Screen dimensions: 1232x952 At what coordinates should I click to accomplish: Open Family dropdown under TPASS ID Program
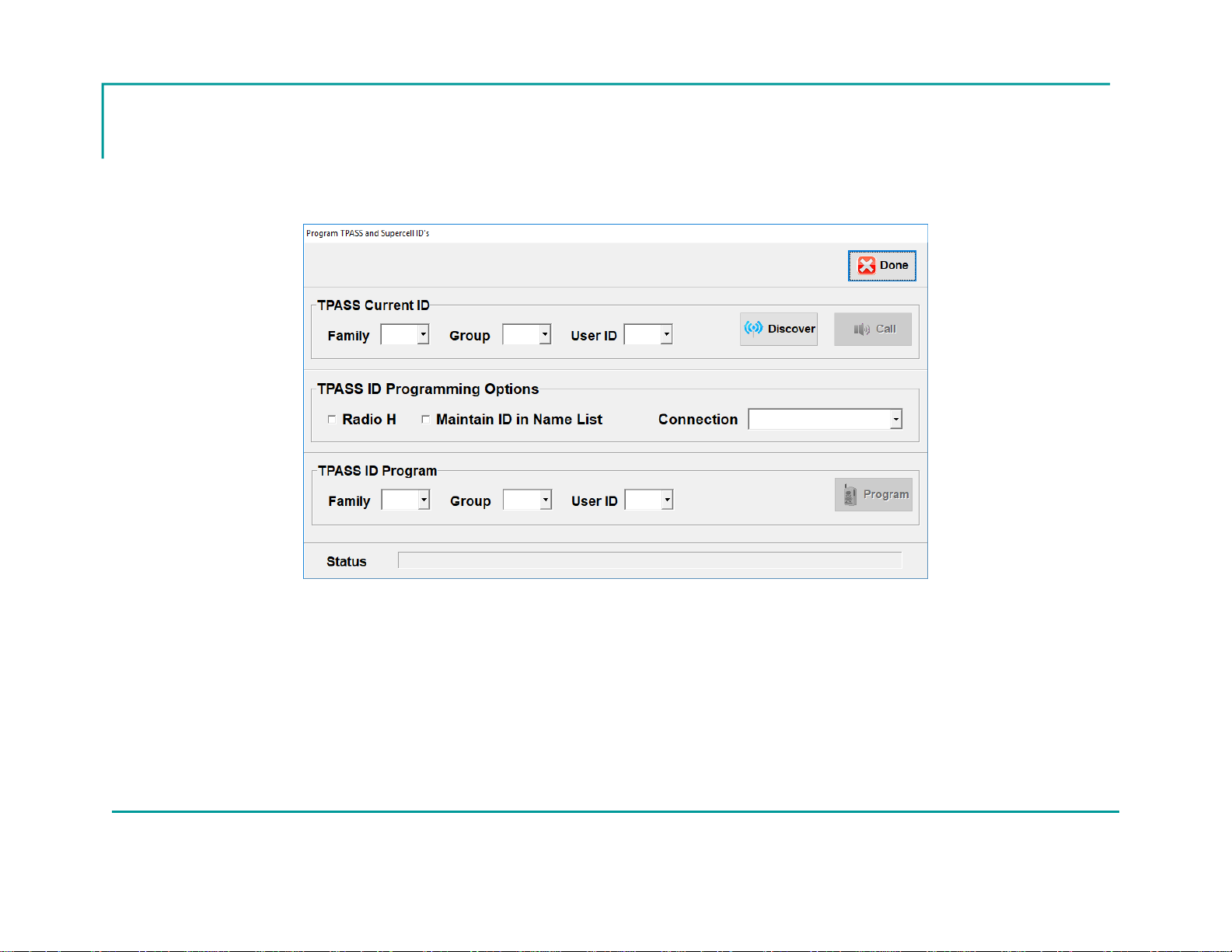pos(424,500)
